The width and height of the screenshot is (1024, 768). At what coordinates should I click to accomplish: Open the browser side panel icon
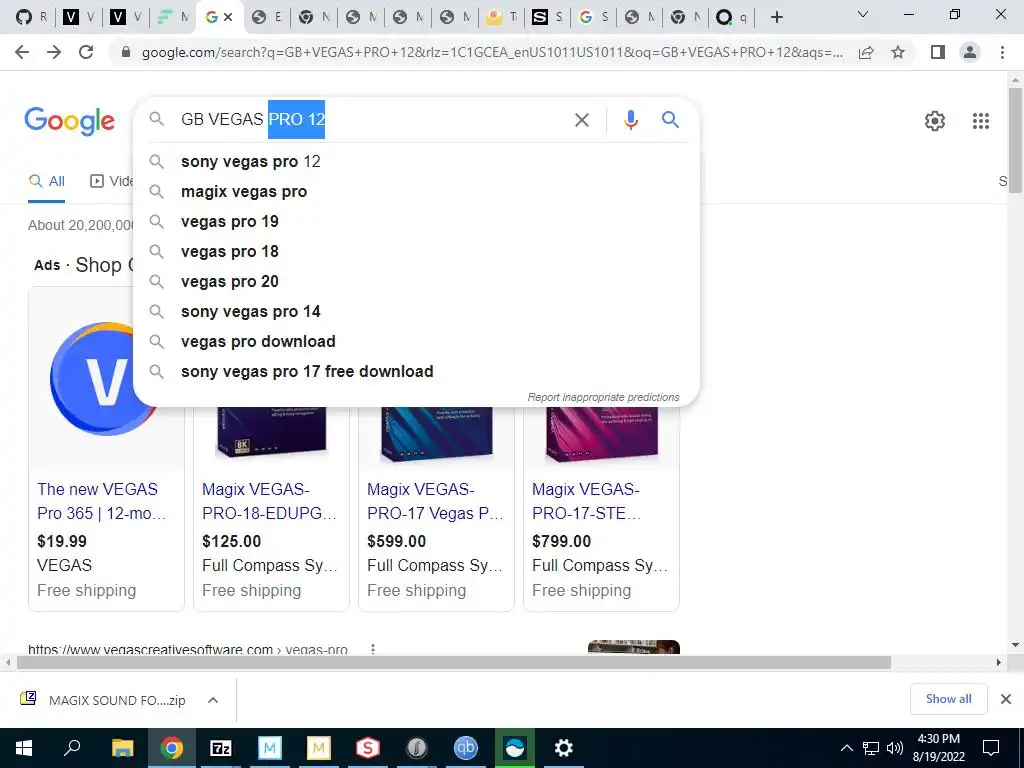coord(938,52)
